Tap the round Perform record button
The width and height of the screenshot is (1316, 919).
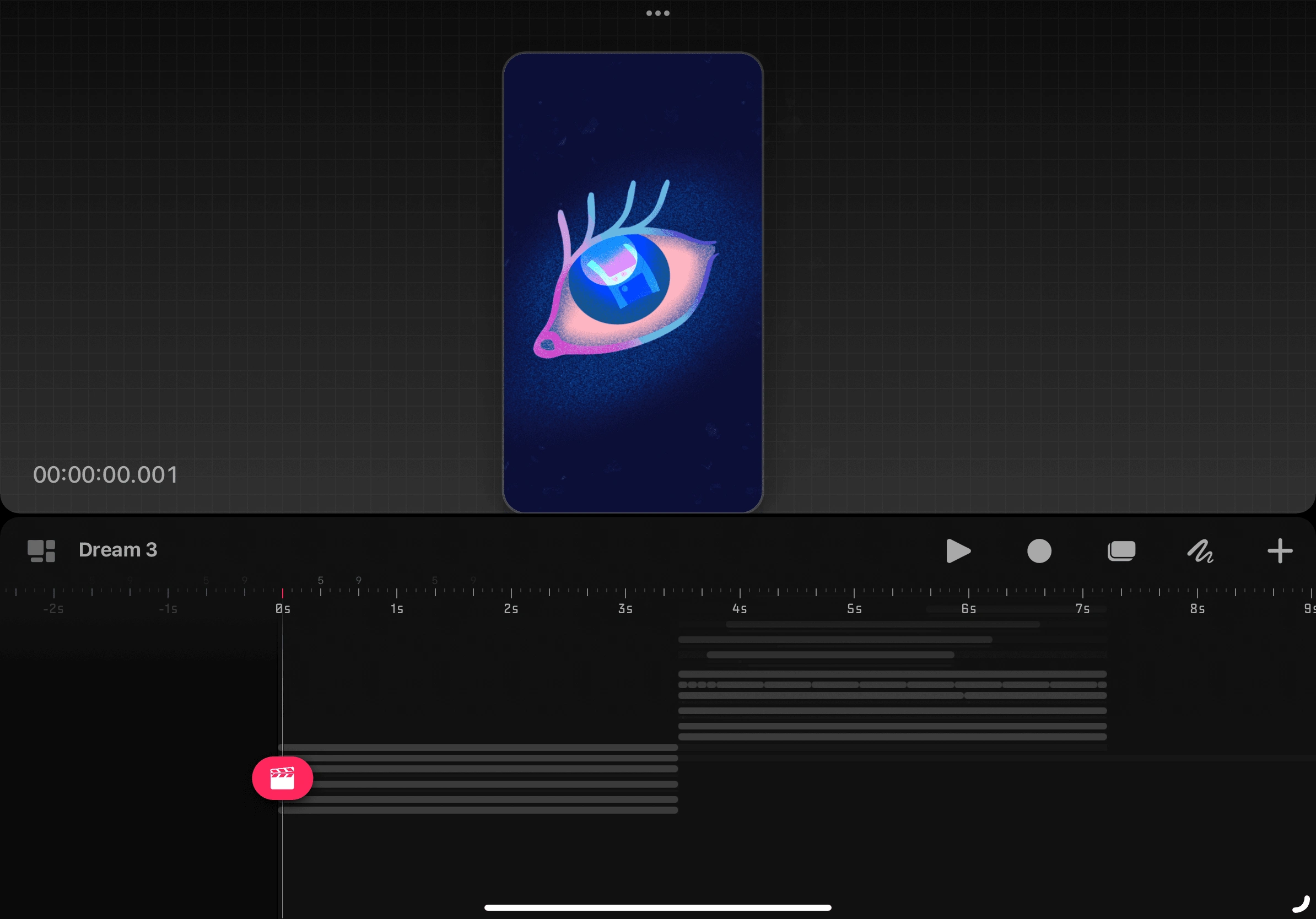point(1039,550)
